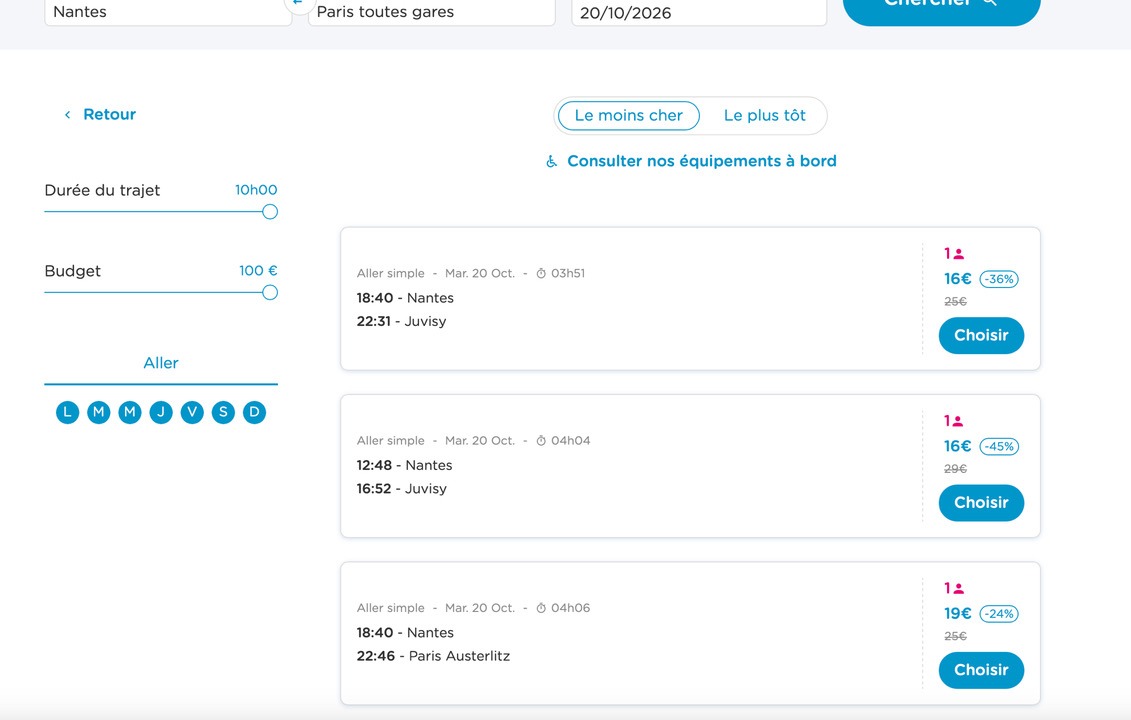
Task: Click the stopwatch icon next to 03h51
Action: 541,273
